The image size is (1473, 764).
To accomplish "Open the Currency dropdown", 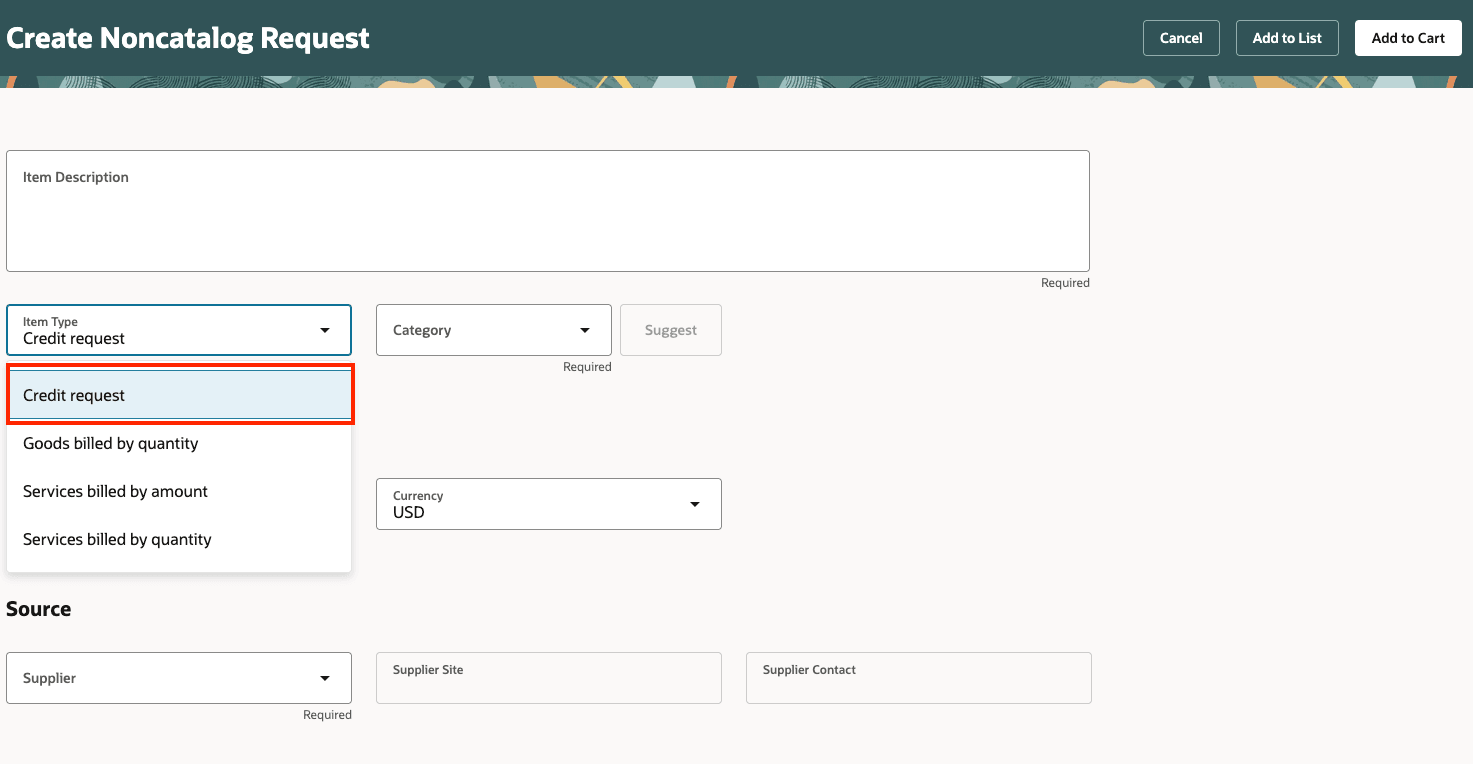I will (x=548, y=503).
